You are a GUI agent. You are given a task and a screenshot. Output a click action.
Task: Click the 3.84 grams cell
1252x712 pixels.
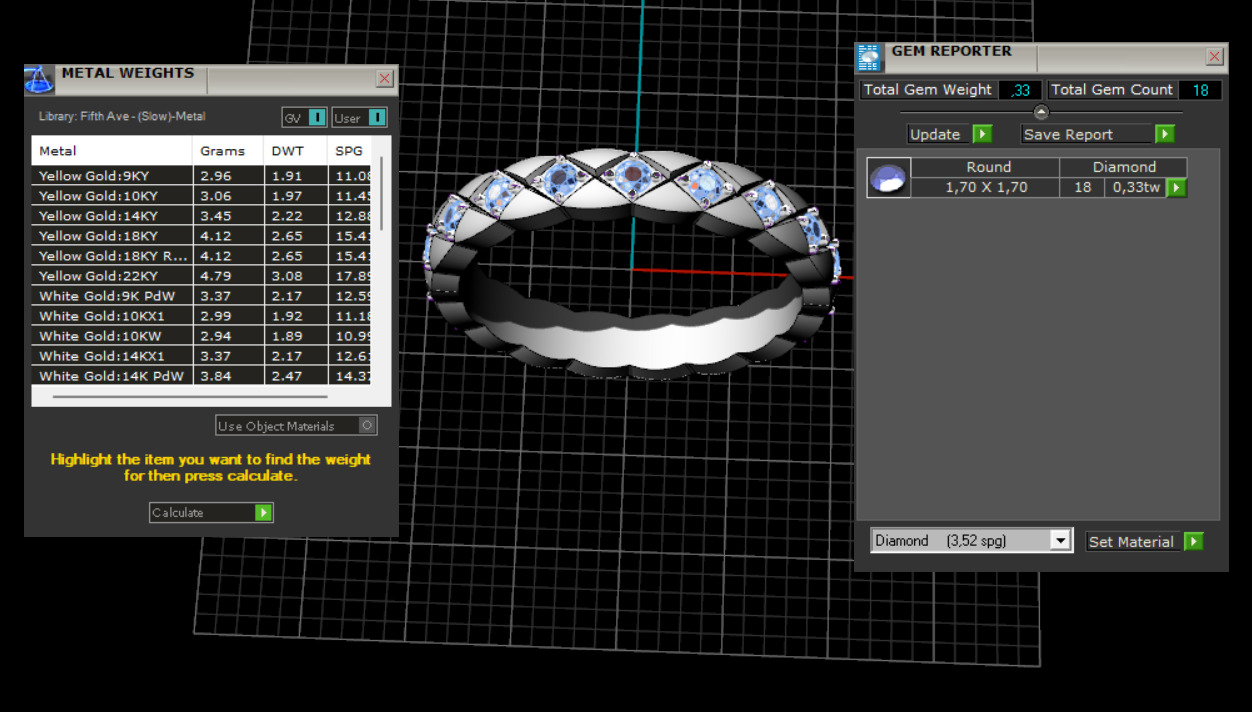[x=227, y=376]
